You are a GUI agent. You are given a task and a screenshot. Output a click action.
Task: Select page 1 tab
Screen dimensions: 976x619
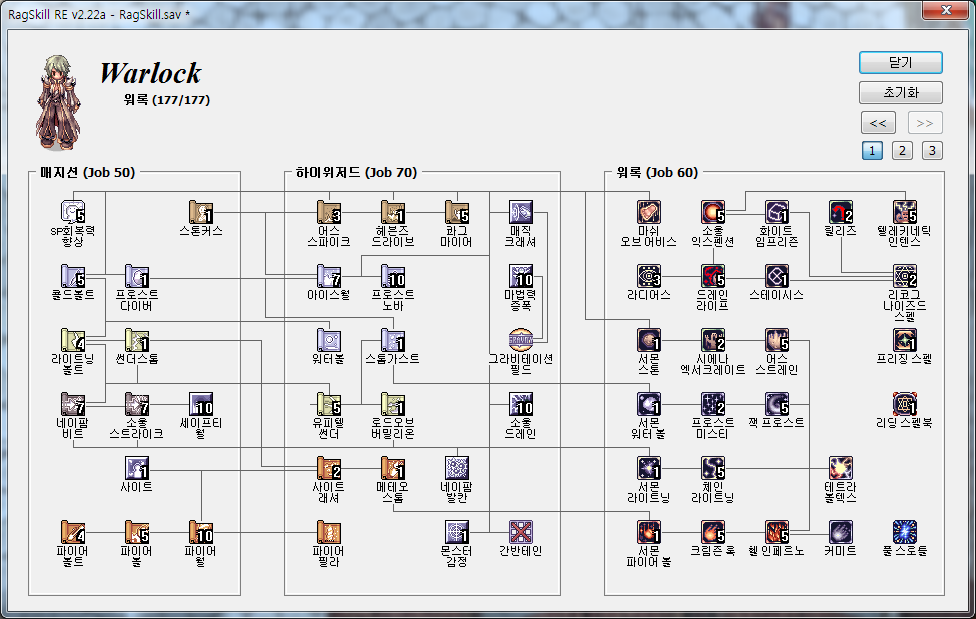pos(872,151)
